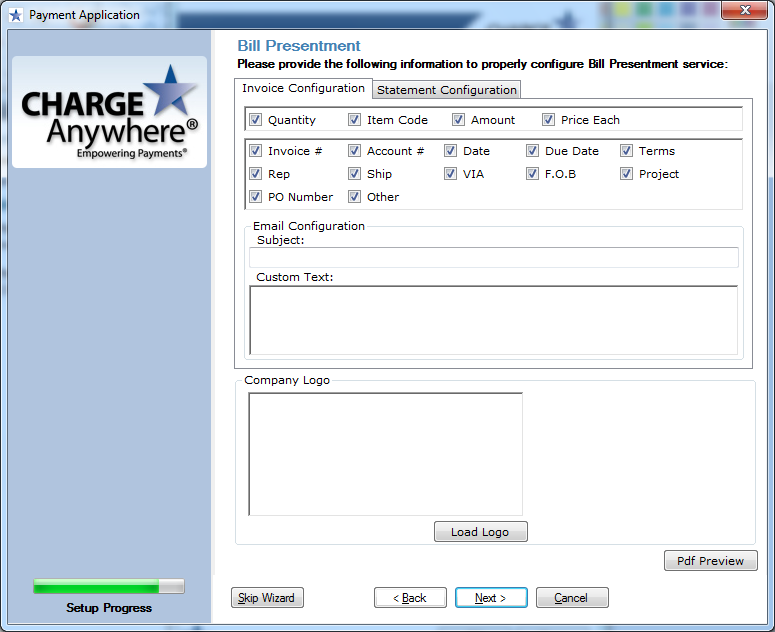Uncheck the Due Date checkbox
Image resolution: width=775 pixels, height=632 pixels.
coord(533,151)
